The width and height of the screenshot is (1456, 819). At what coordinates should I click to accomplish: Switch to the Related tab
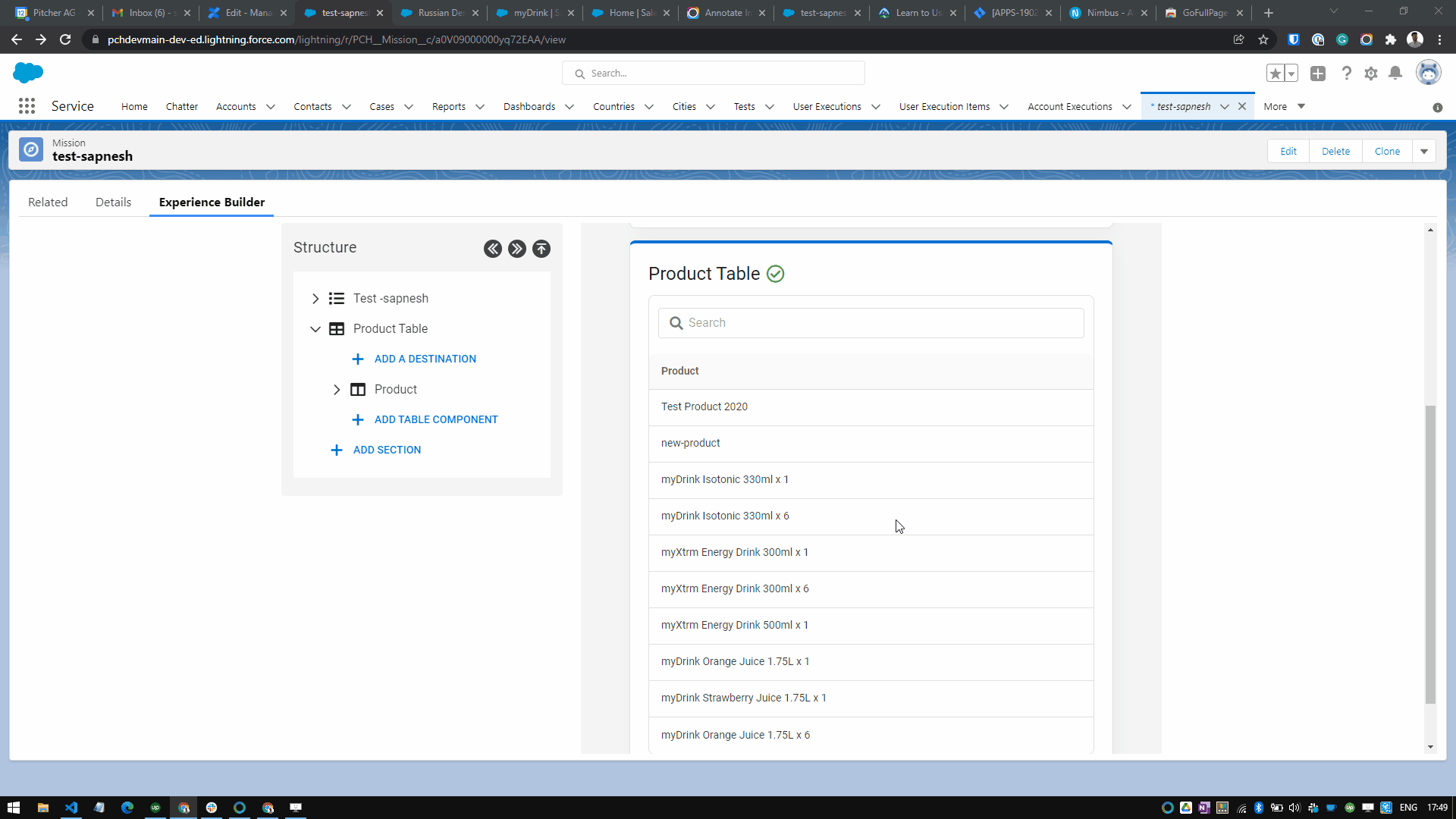coord(48,202)
